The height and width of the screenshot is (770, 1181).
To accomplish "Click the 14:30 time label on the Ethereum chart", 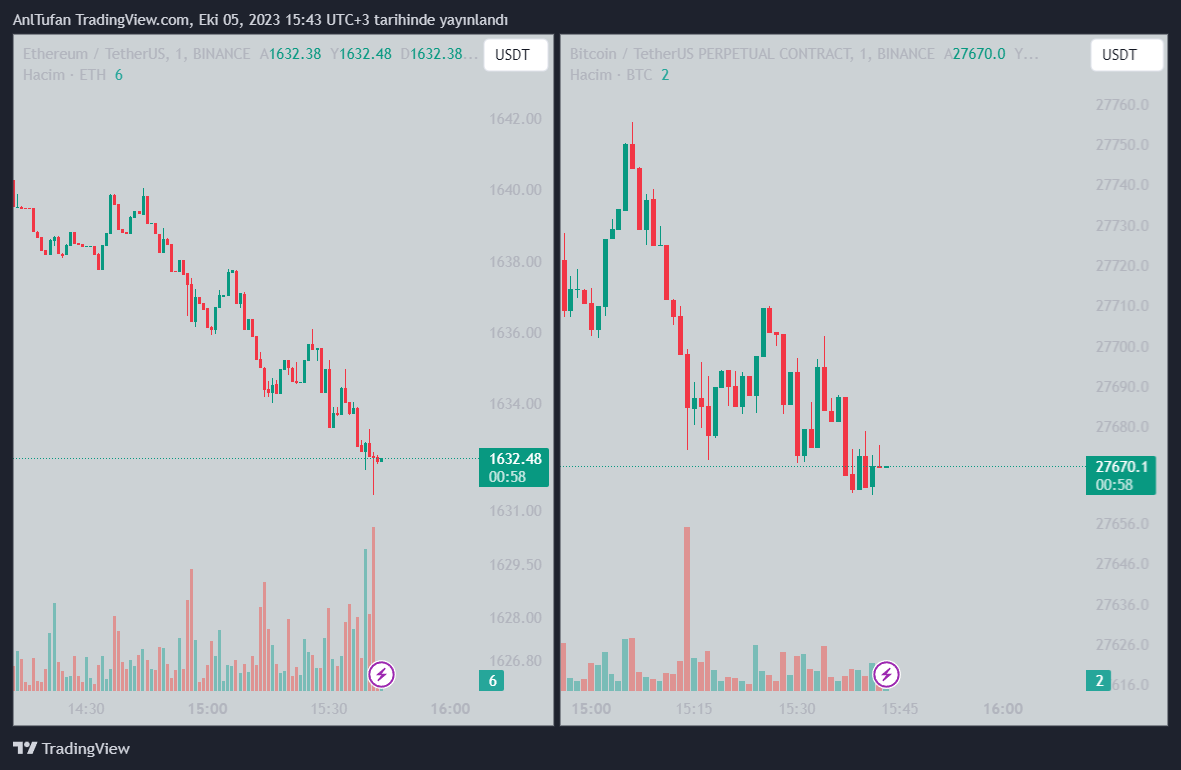I will click(x=86, y=709).
